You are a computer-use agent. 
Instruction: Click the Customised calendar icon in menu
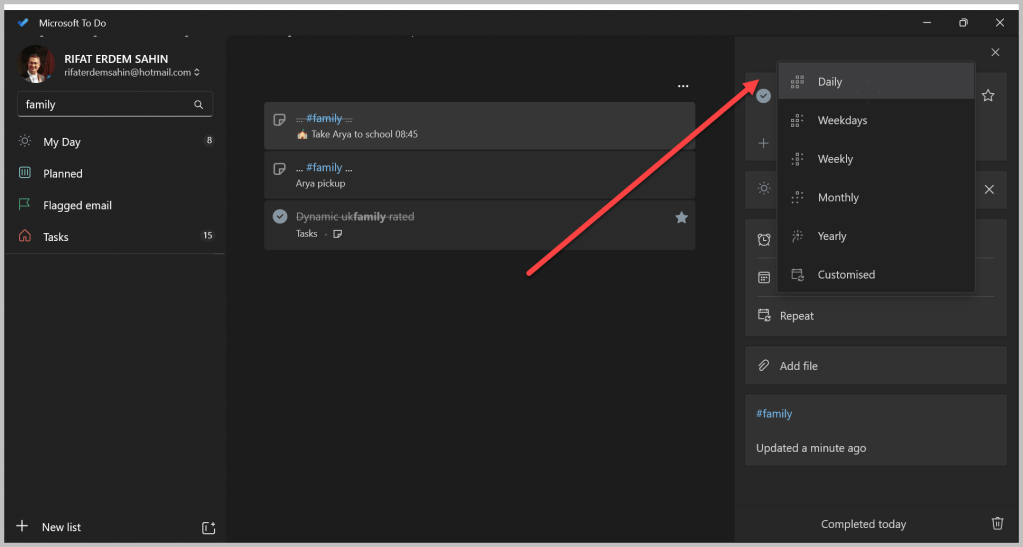click(x=797, y=274)
